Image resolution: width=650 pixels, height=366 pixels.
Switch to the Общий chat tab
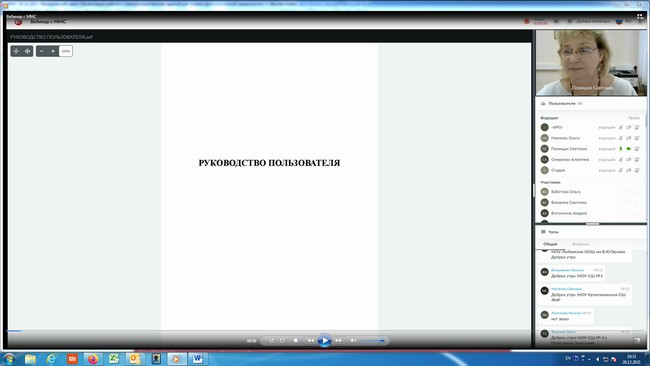[x=550, y=244]
